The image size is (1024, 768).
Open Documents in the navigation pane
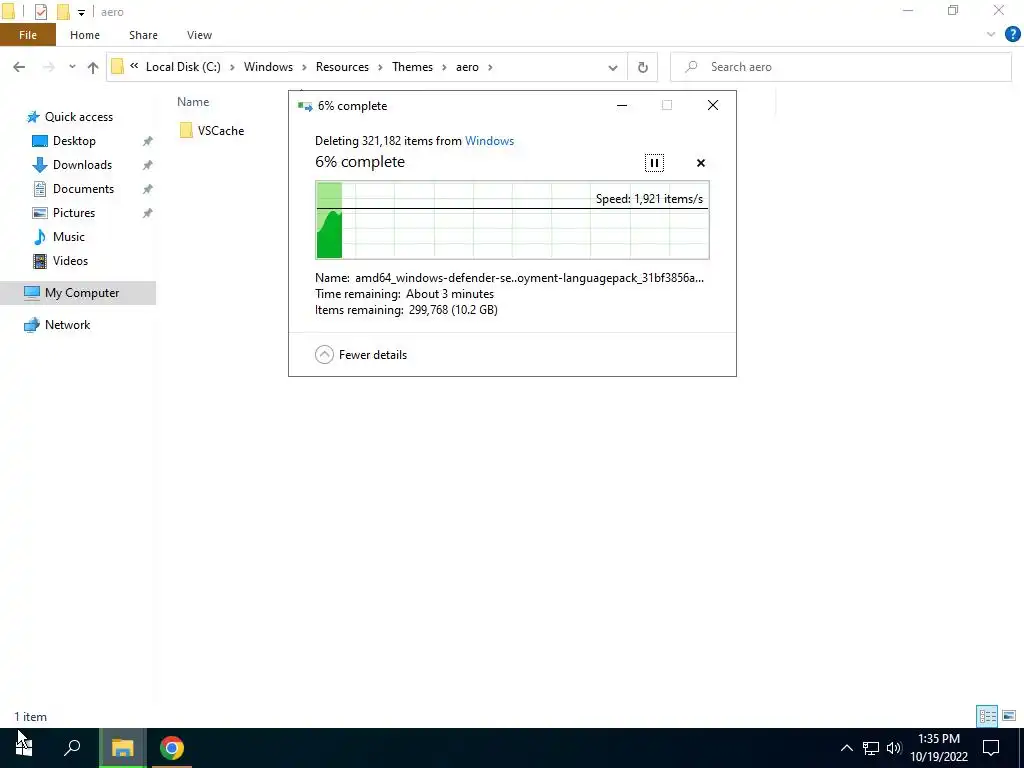83,189
